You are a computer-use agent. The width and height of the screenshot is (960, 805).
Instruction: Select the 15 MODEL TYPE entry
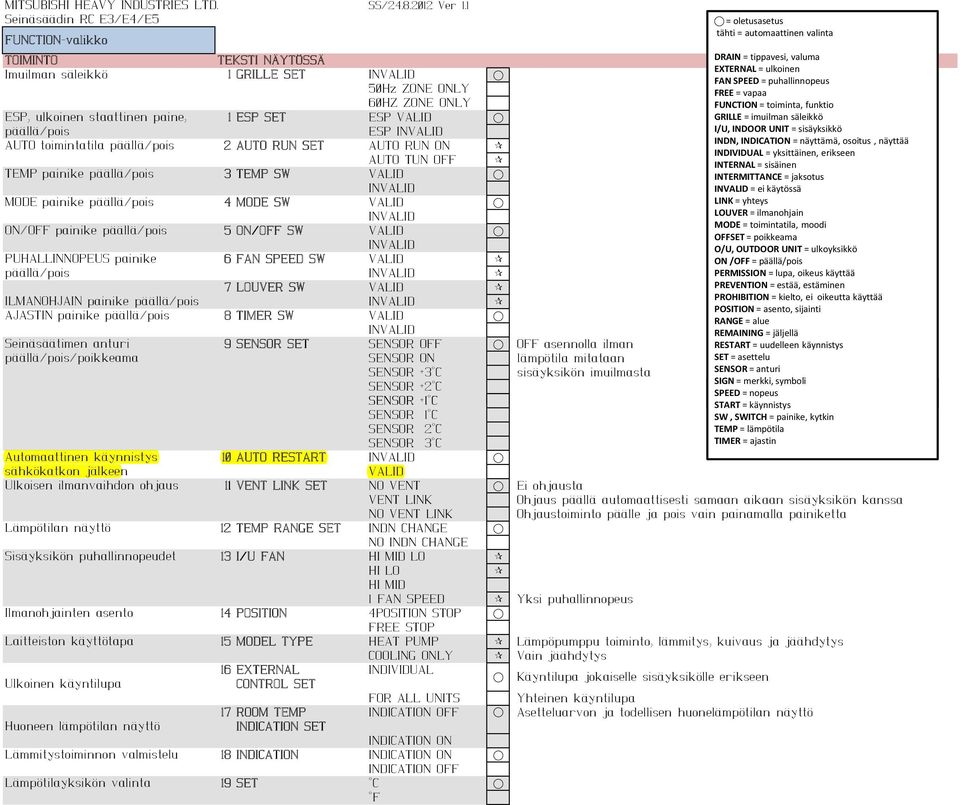click(266, 642)
